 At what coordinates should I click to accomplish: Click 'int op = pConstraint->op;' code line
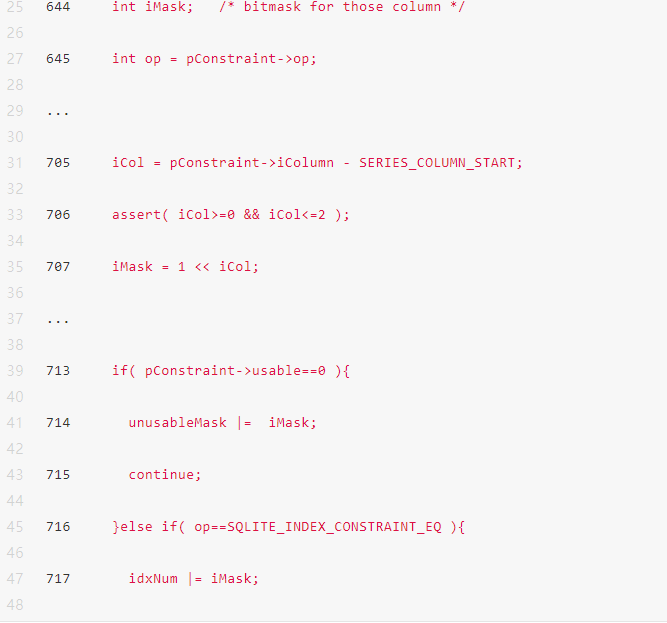[214, 59]
